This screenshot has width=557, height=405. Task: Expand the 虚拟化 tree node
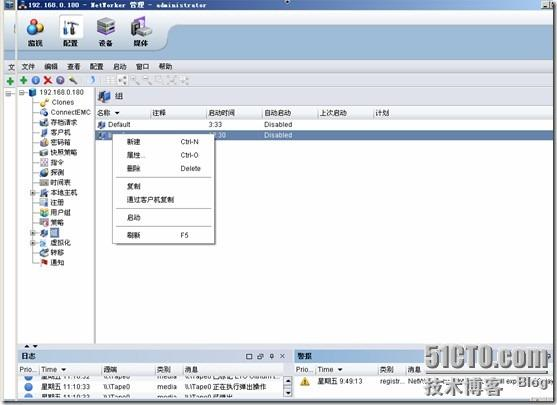click(33, 243)
